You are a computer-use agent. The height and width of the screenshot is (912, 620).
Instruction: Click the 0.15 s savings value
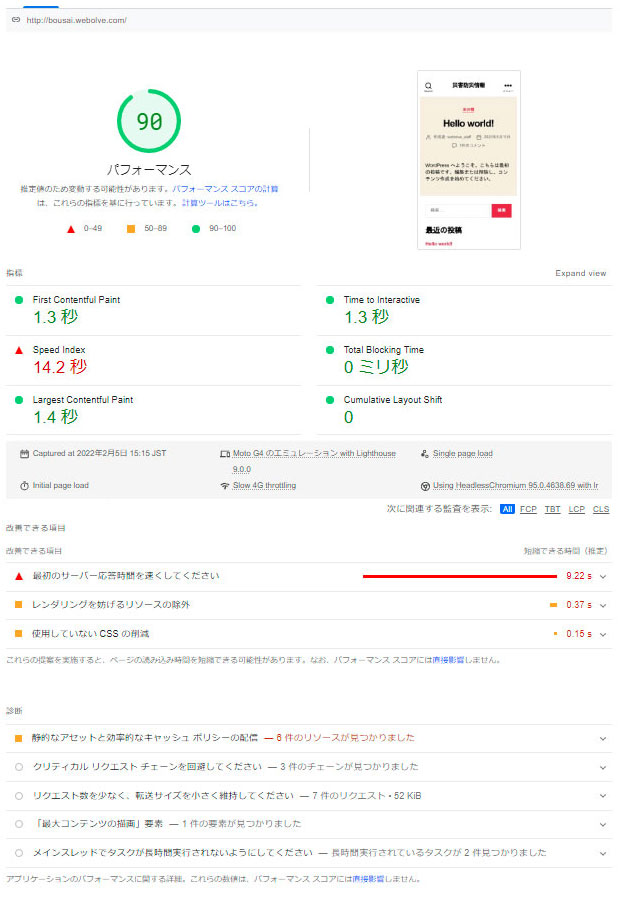click(x=579, y=634)
